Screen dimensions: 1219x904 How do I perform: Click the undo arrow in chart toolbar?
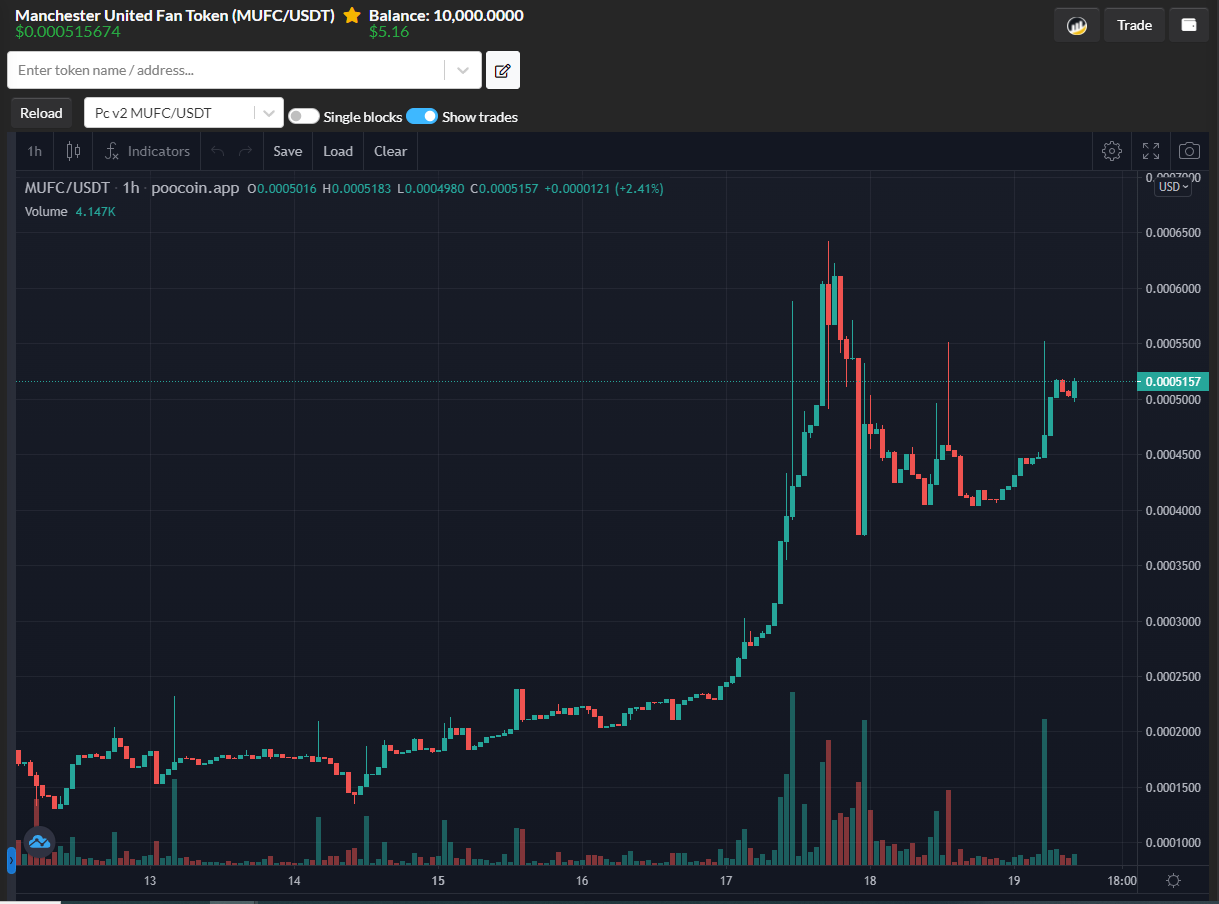[217, 151]
